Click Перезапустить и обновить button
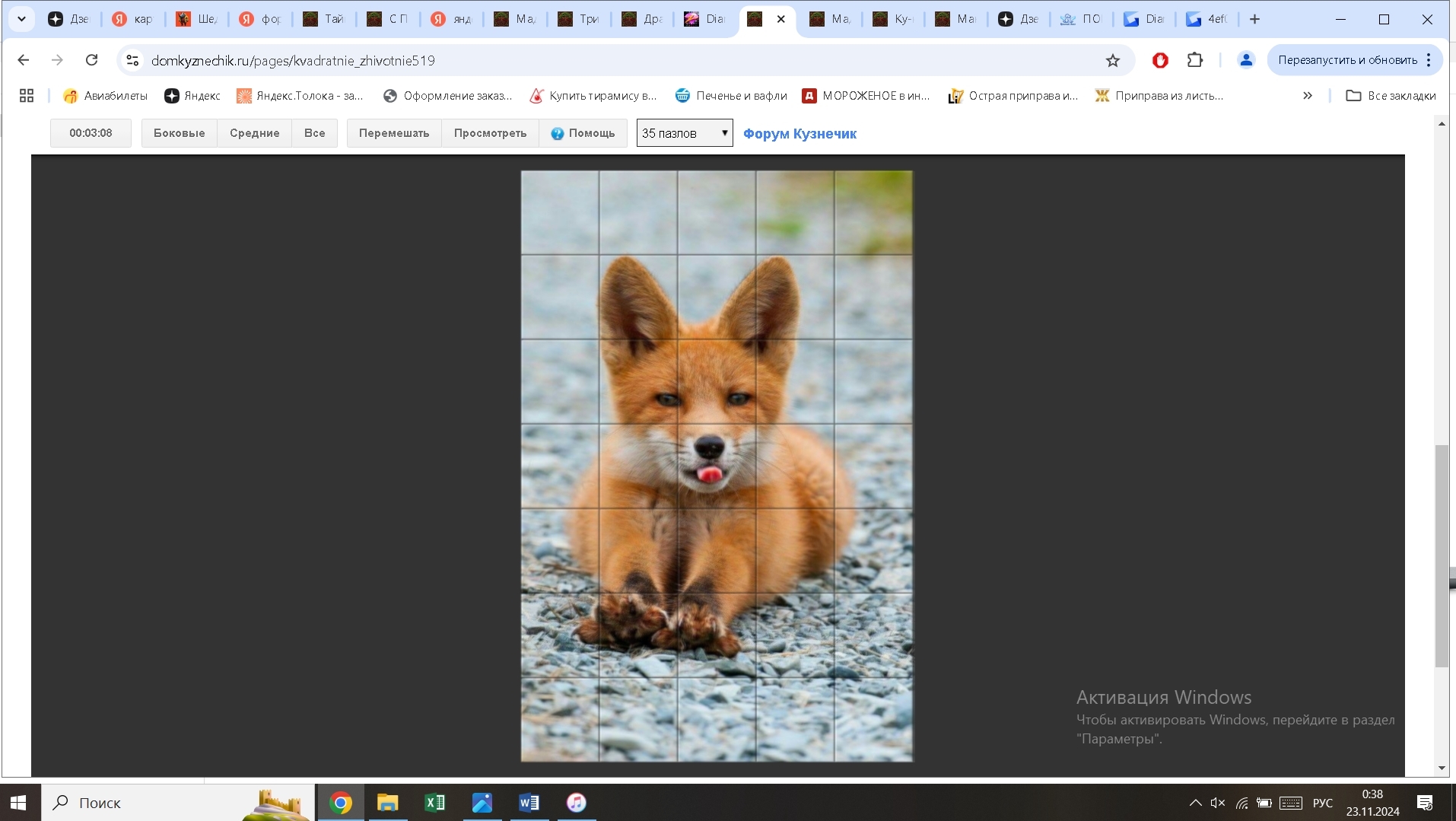 coord(1347,60)
